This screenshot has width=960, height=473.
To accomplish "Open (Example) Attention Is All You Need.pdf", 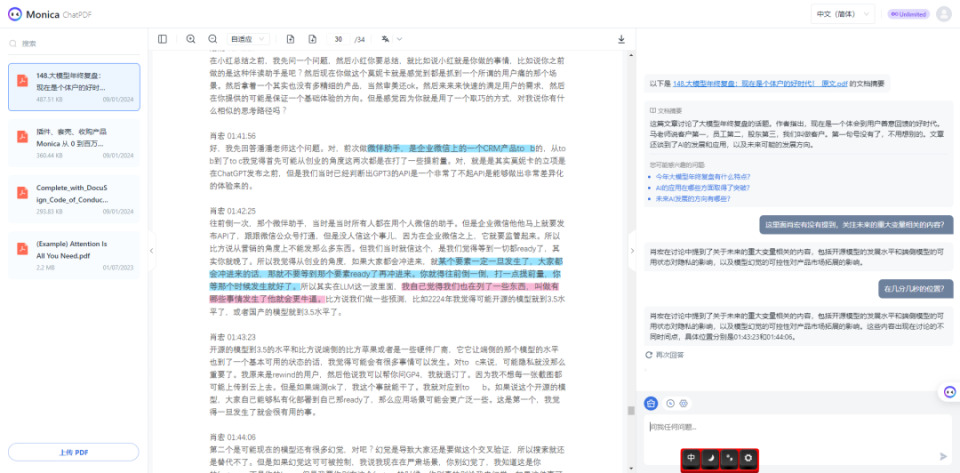I will [x=73, y=255].
